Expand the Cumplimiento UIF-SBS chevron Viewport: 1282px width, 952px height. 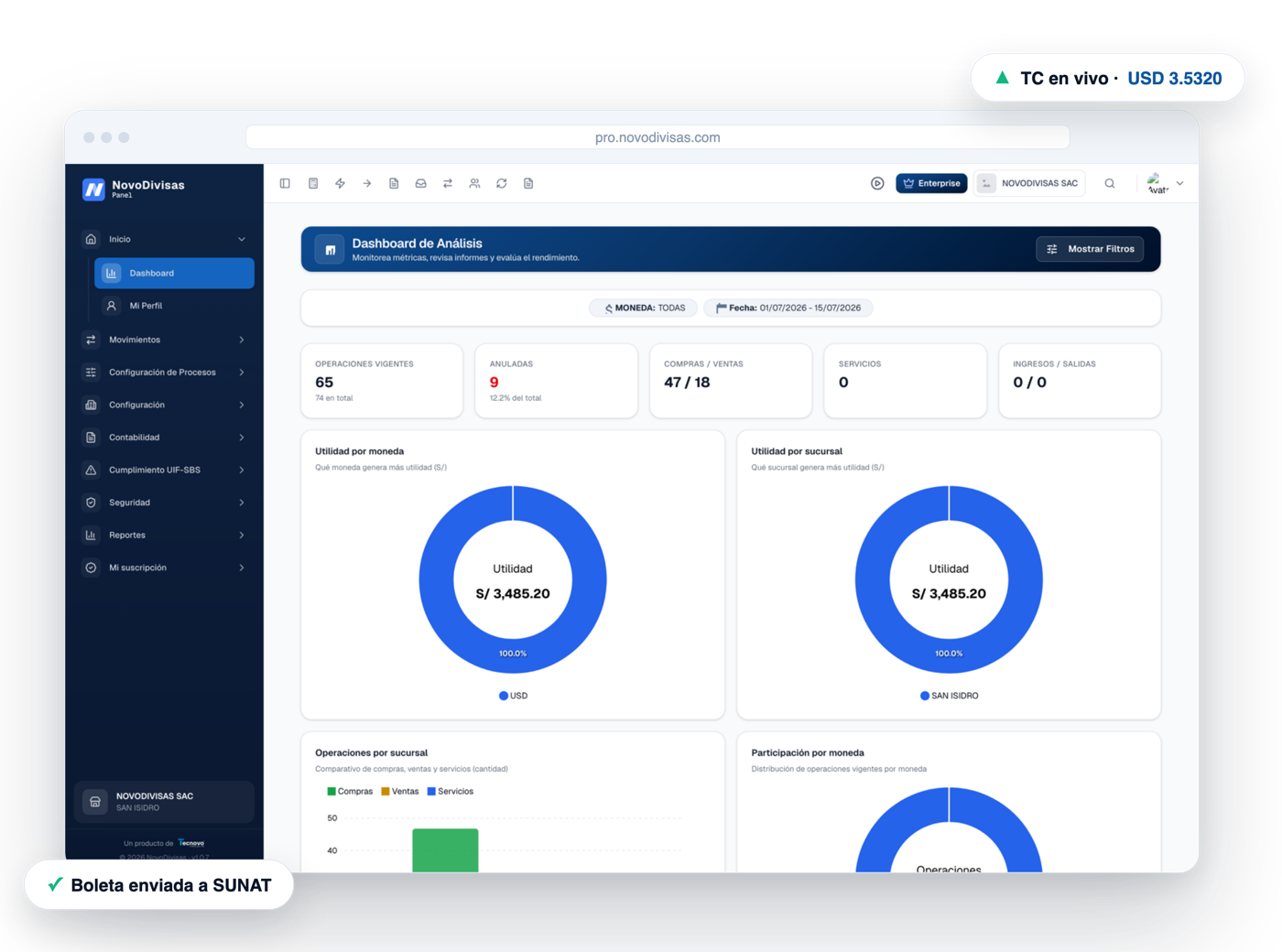(242, 470)
